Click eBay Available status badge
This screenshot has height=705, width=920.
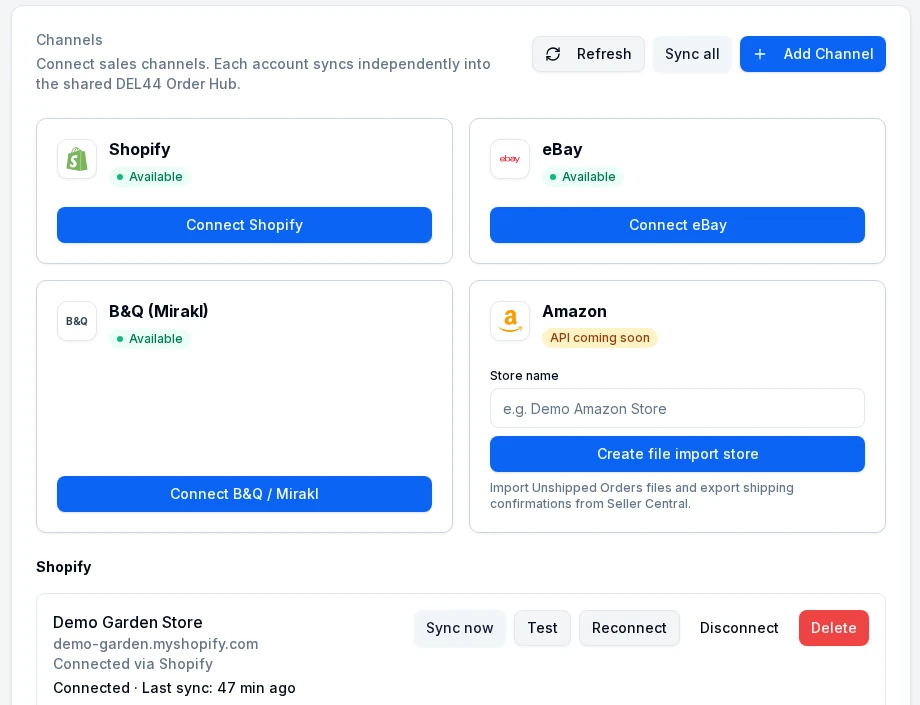[x=583, y=177]
